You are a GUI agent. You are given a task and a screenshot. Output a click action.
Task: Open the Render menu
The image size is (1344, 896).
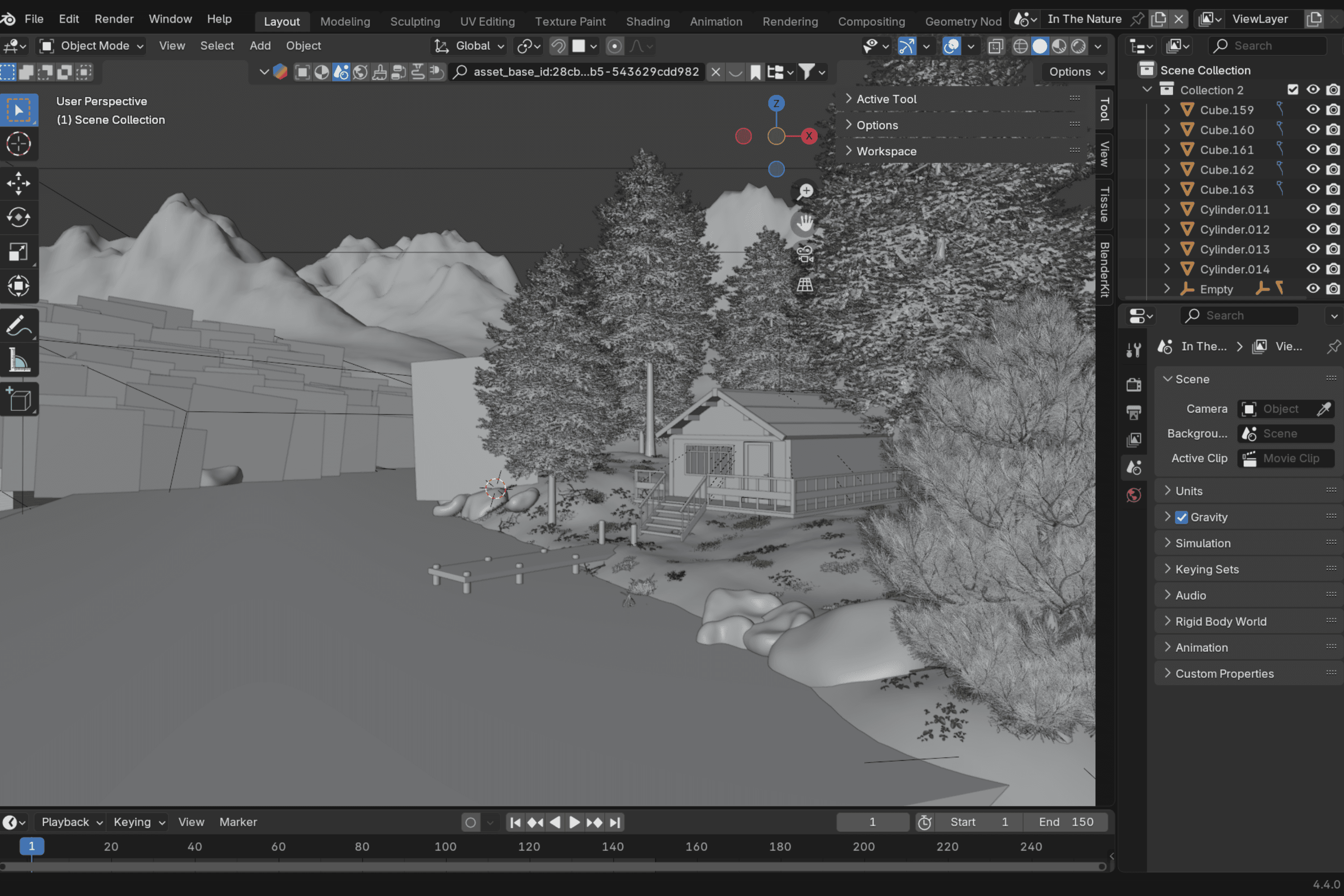pos(114,19)
